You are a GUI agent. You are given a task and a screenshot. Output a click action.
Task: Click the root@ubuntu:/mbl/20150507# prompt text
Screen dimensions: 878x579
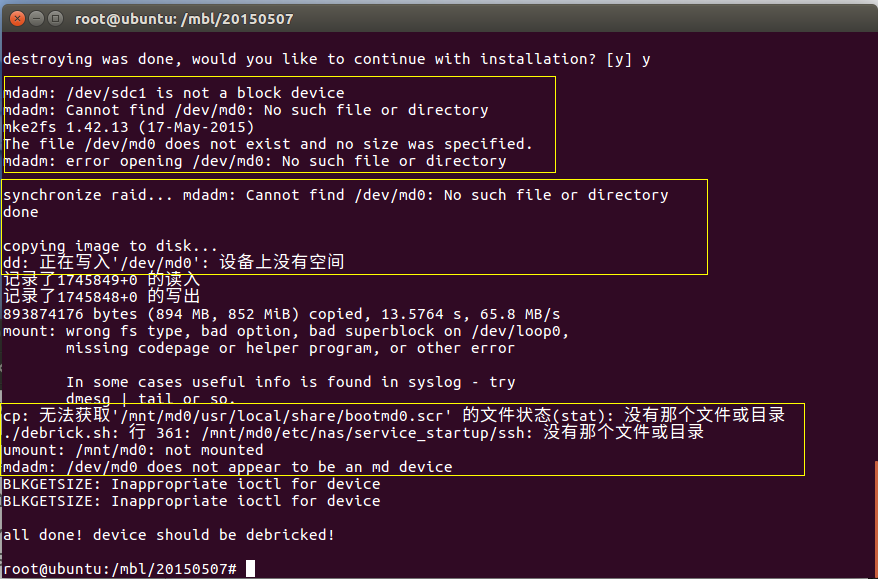click(120, 569)
